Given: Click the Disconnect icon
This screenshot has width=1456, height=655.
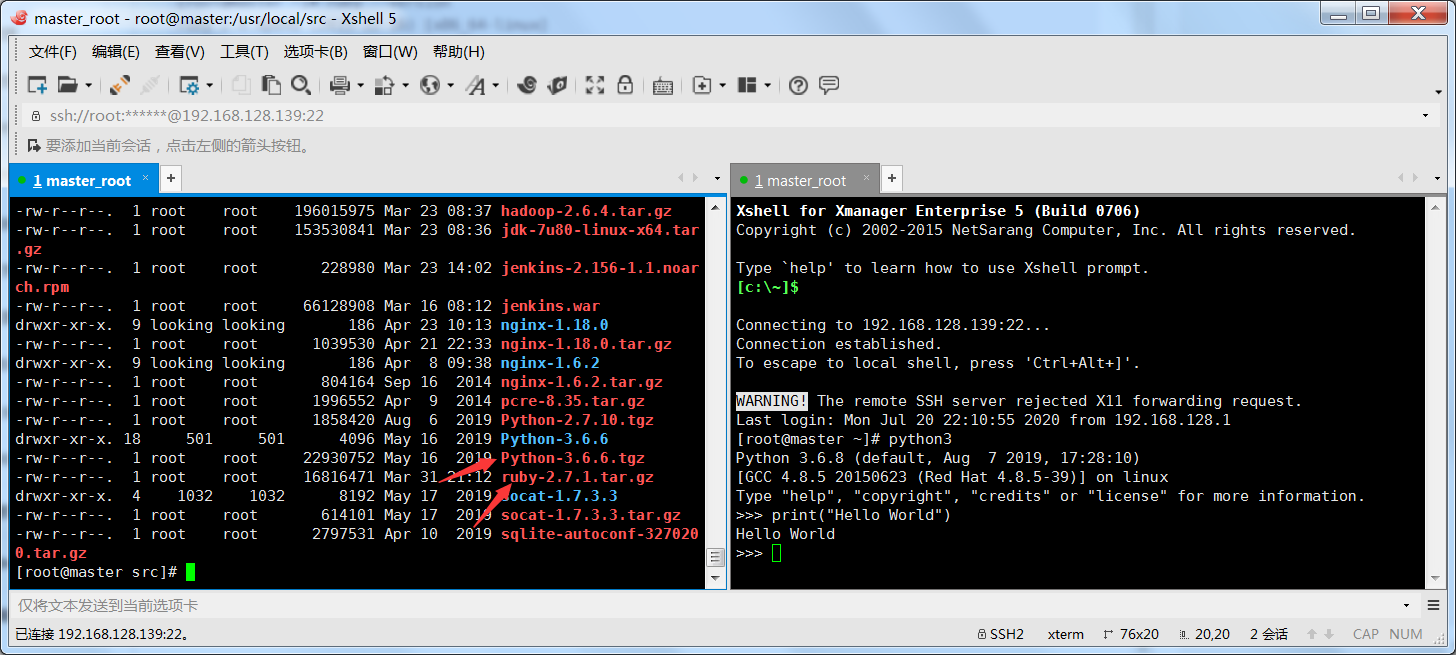Looking at the screenshot, I should point(151,85).
